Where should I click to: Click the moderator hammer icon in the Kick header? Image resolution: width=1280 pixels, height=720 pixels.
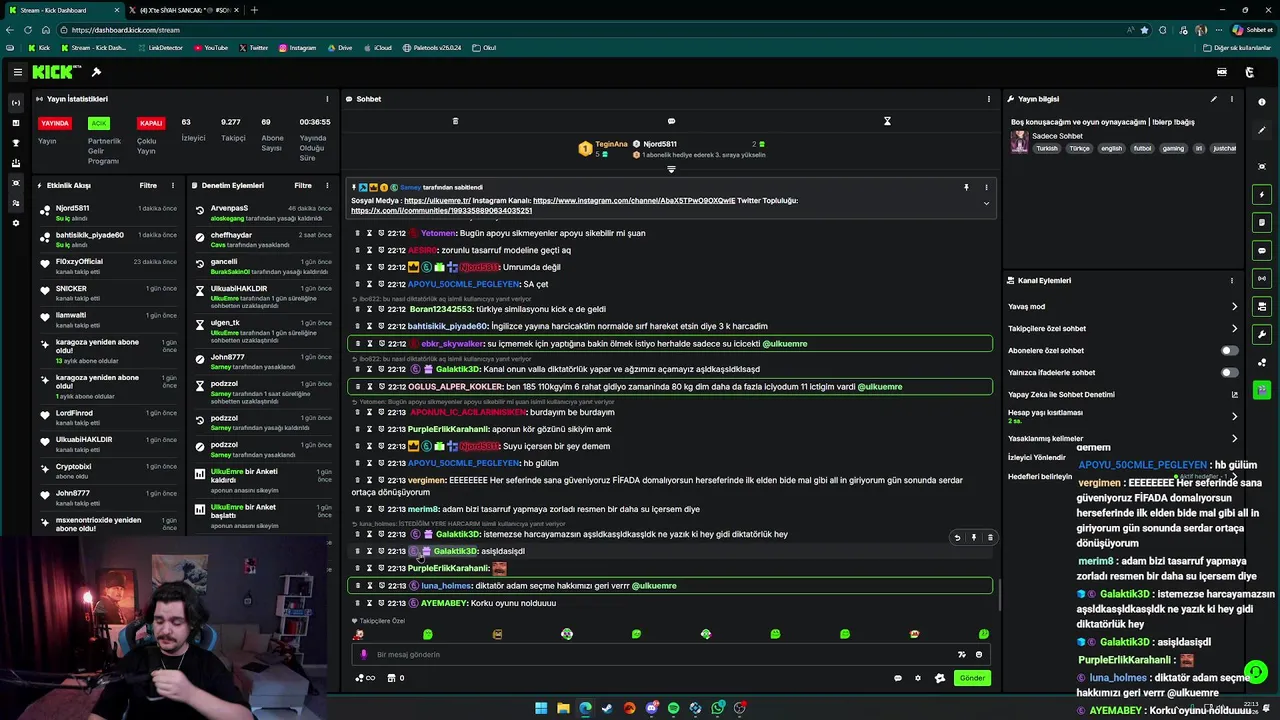pyautogui.click(x=96, y=72)
